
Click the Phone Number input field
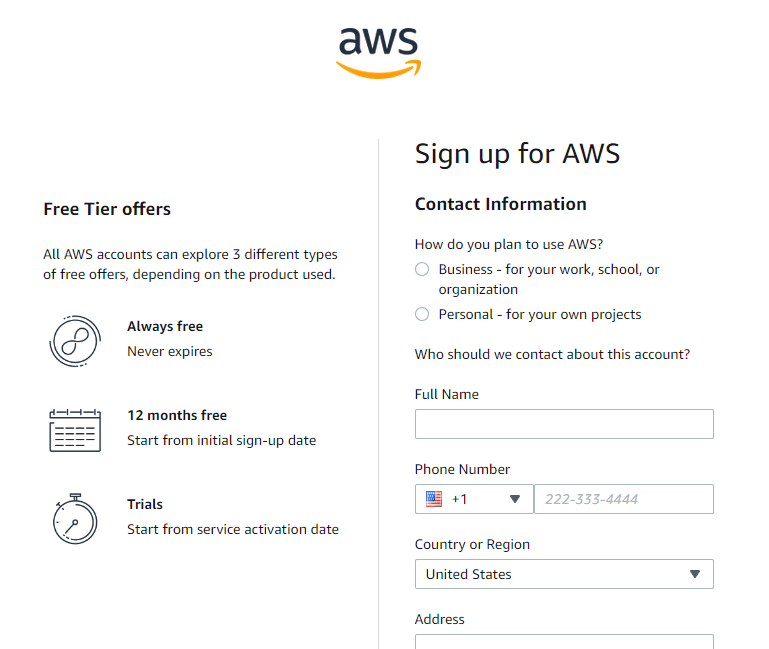click(x=623, y=499)
